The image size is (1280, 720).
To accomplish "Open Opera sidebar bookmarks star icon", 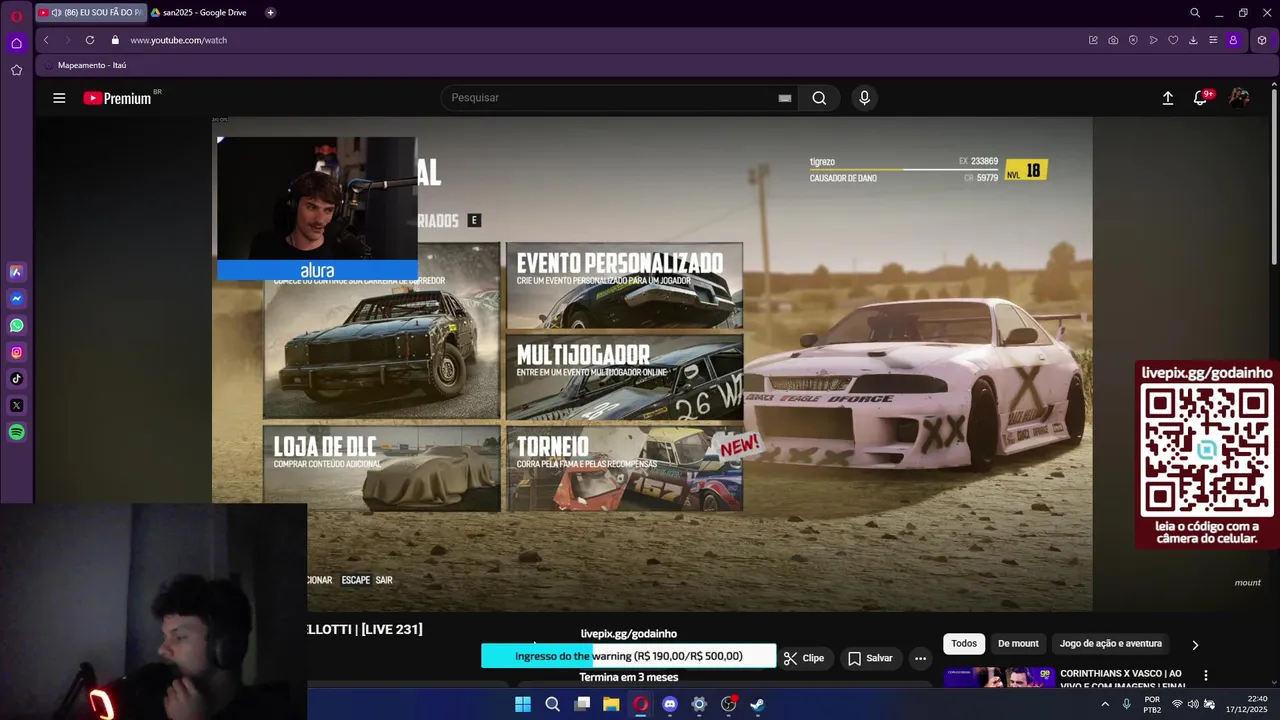I will [x=16, y=70].
